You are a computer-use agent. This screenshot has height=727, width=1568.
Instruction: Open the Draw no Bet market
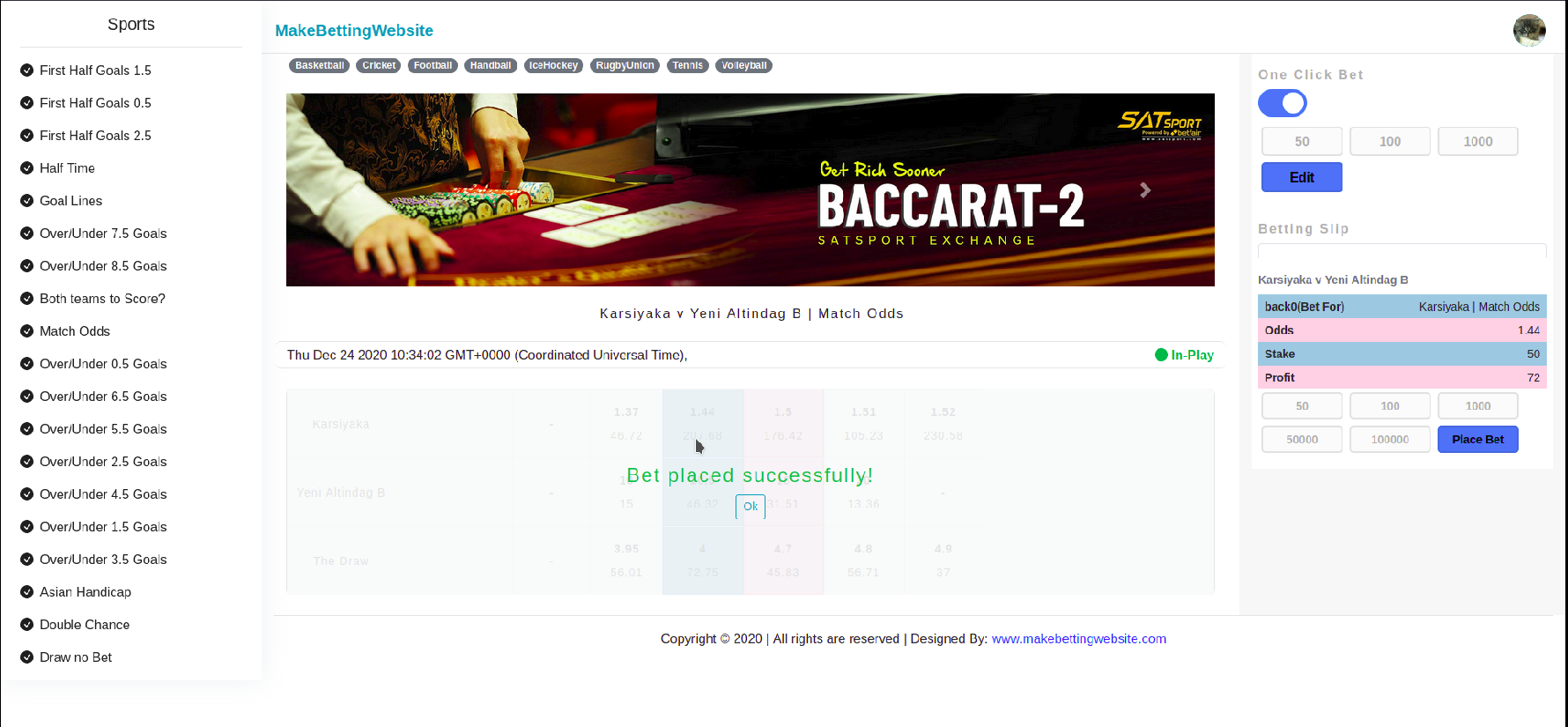pos(76,657)
